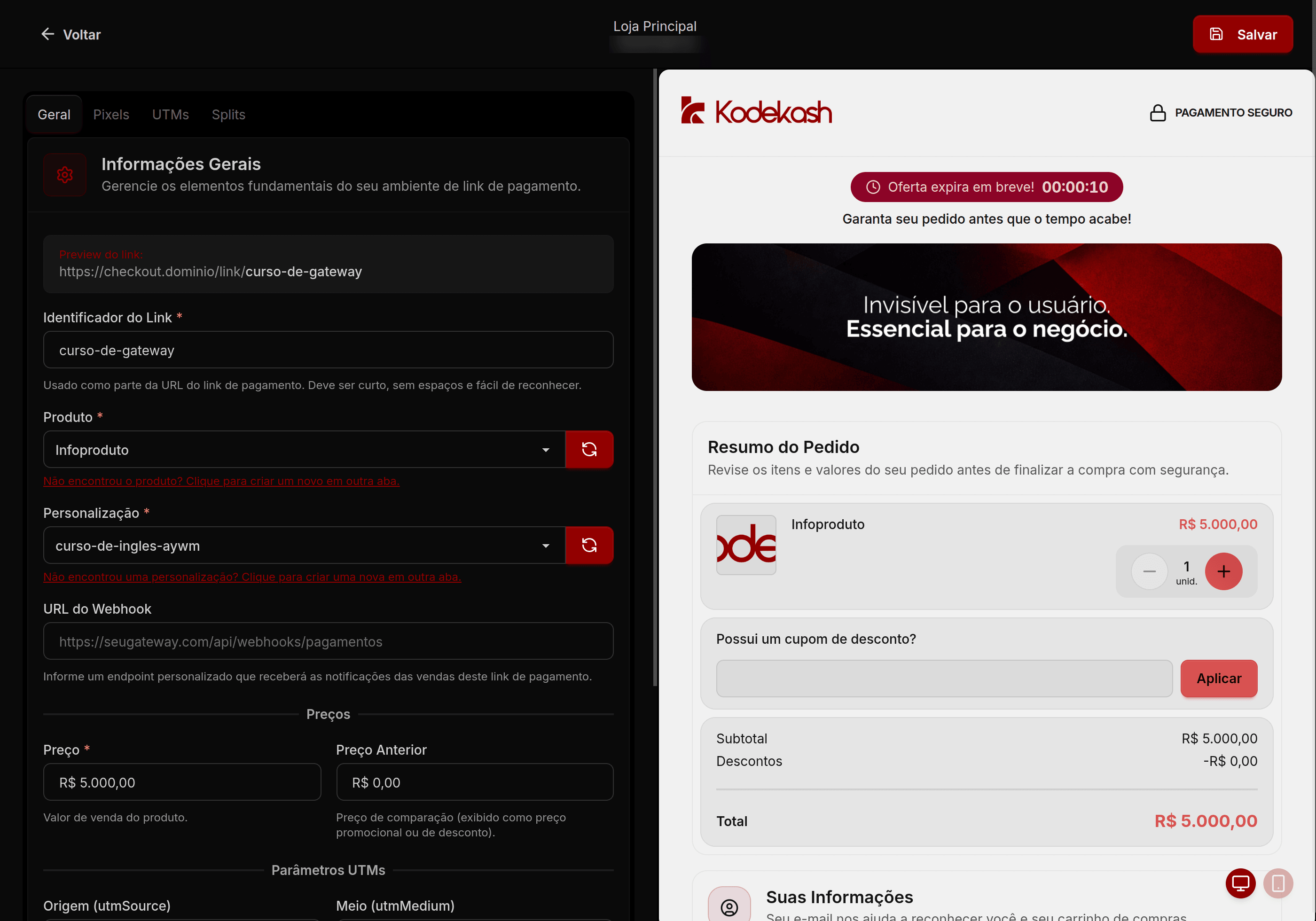
Task: Switch to the Pixels tab
Action: click(x=111, y=115)
